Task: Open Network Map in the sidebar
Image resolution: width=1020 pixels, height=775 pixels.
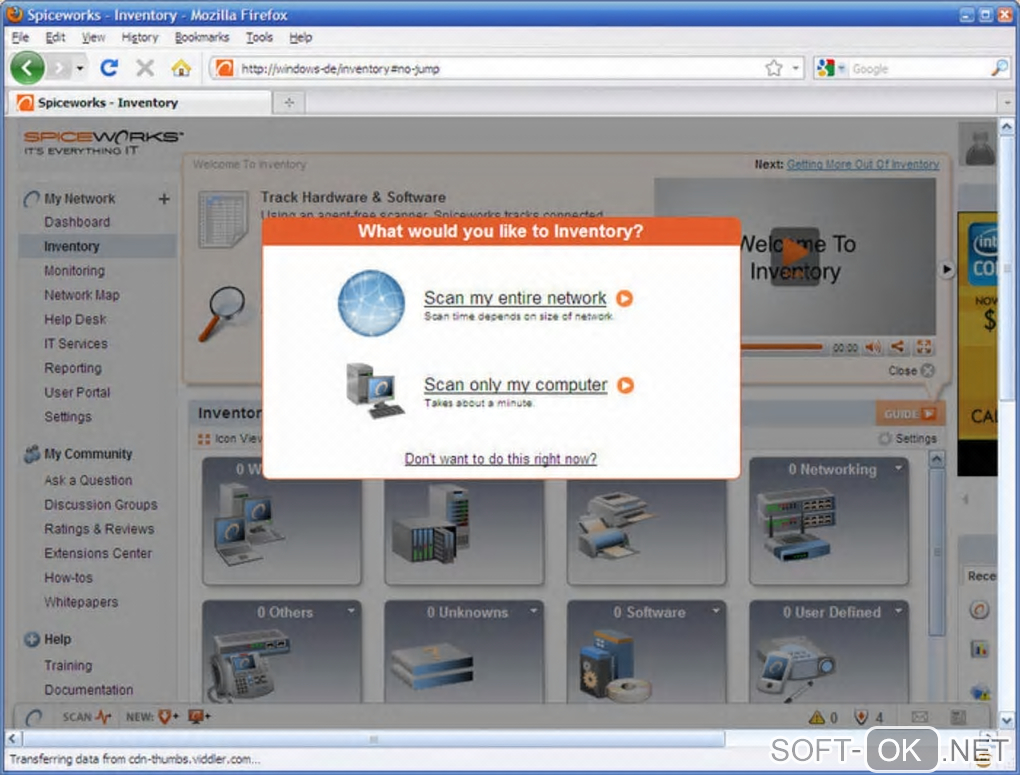Action: pyautogui.click(x=82, y=295)
